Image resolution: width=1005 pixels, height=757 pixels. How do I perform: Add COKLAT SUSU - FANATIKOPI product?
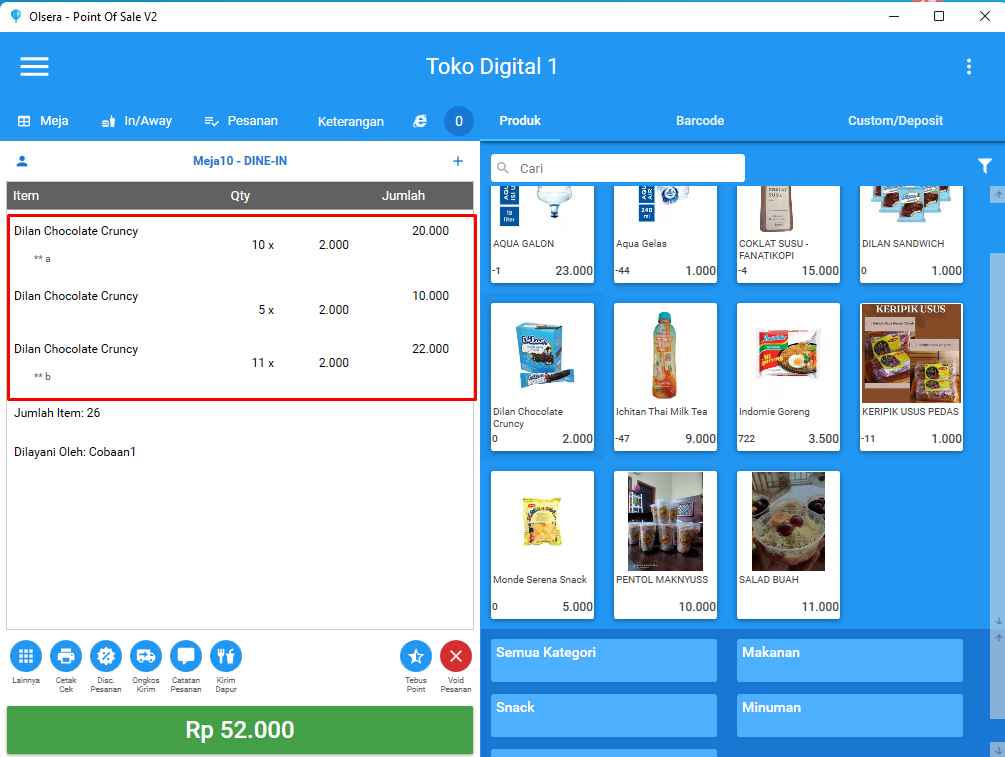coord(788,234)
